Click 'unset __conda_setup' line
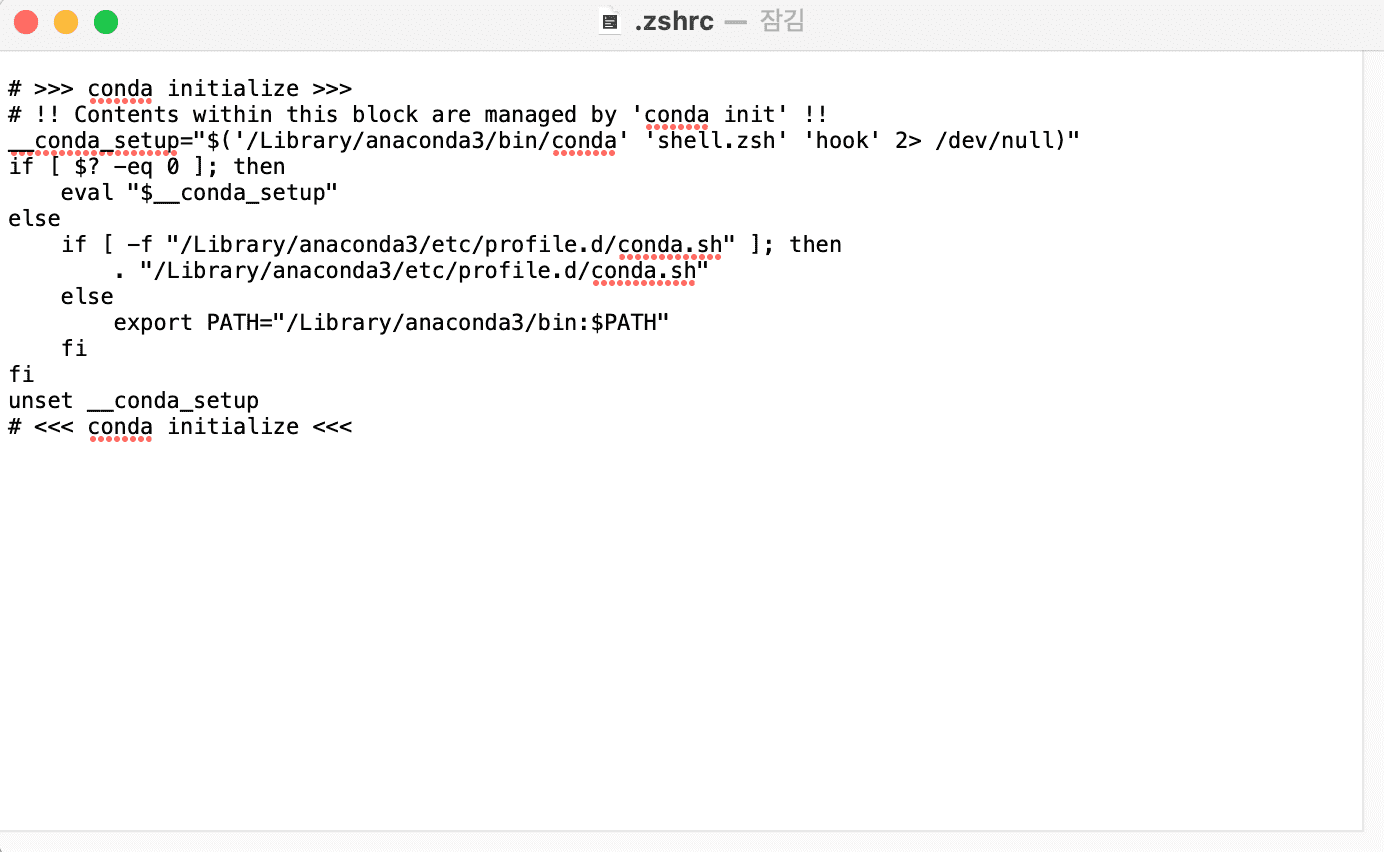 134,401
